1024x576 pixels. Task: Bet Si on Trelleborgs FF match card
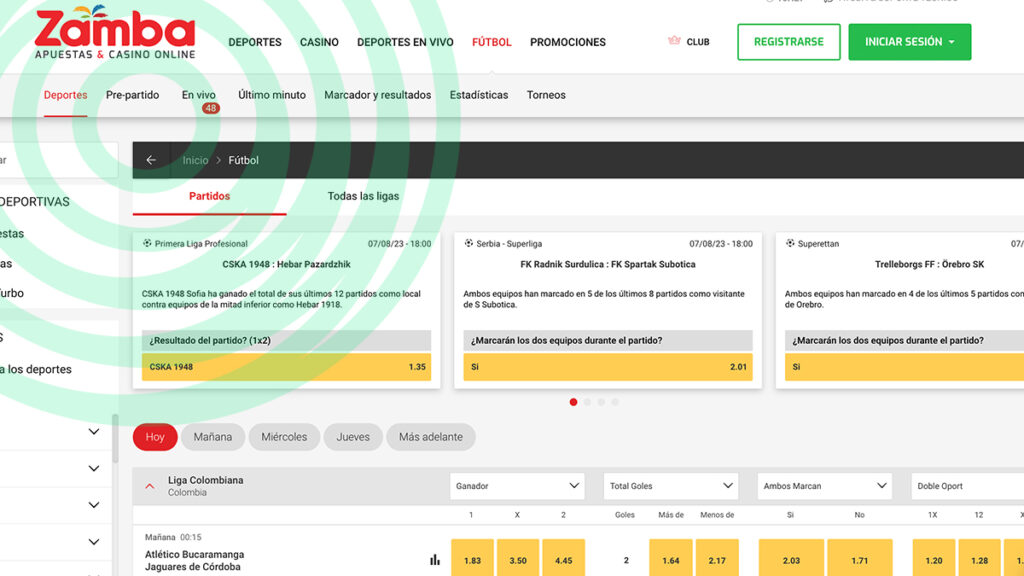[904, 367]
